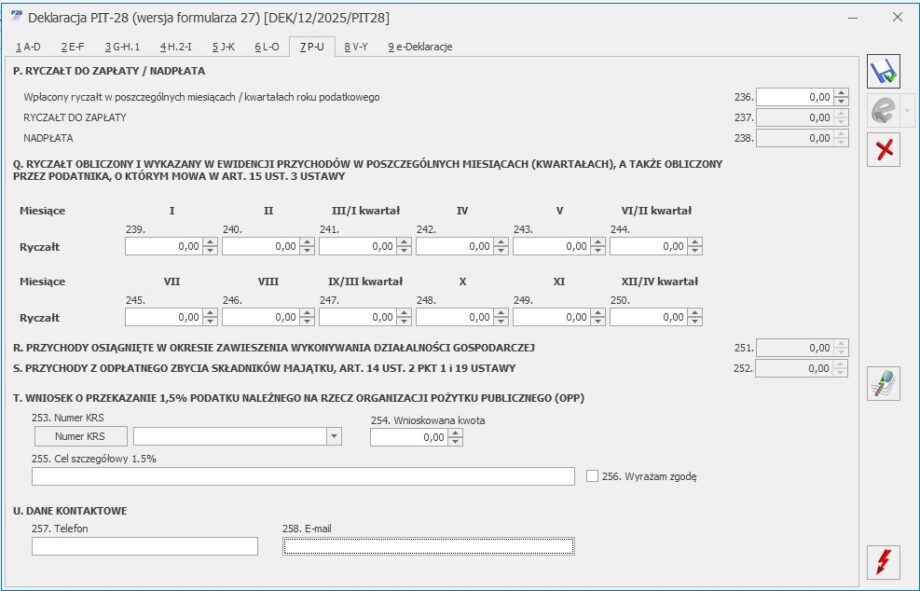Expand the Numer KRS combo box list
Screen dimensions: 920x591
(x=332, y=436)
